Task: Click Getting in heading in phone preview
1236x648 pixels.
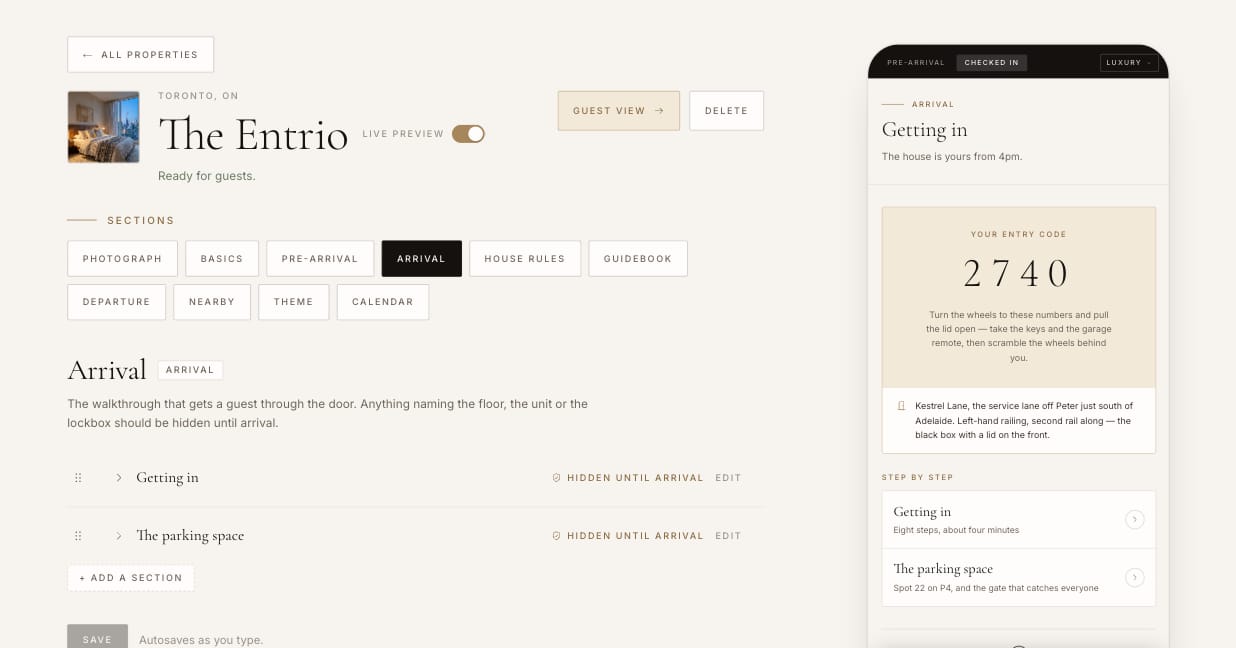Action: [925, 130]
